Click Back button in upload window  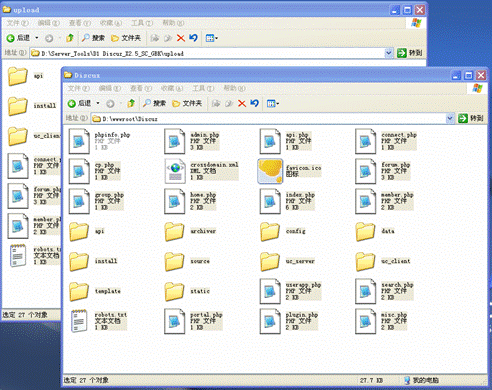click(x=18, y=38)
